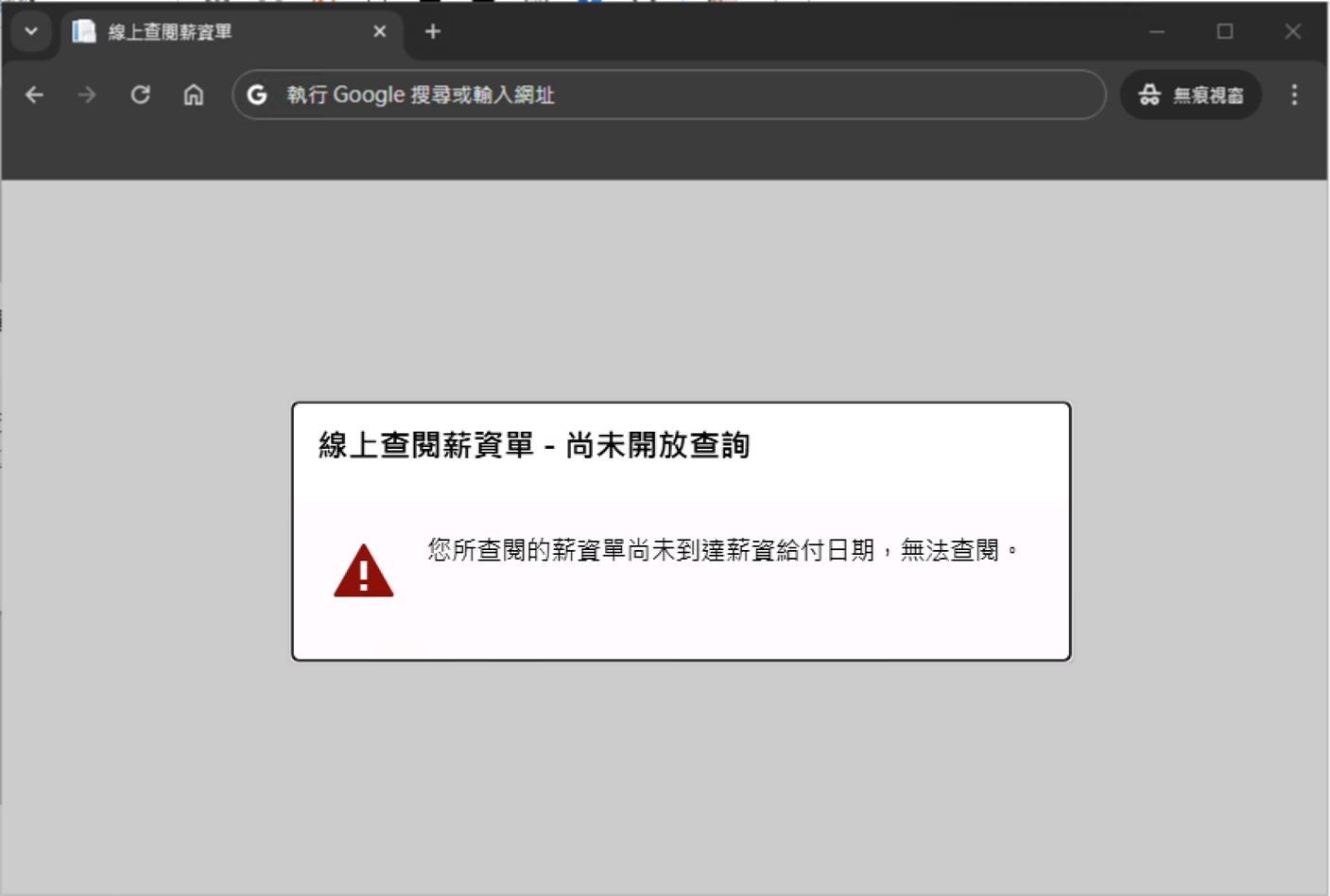
Task: Close the 線上查閱薪資單 tab
Action: [x=379, y=32]
